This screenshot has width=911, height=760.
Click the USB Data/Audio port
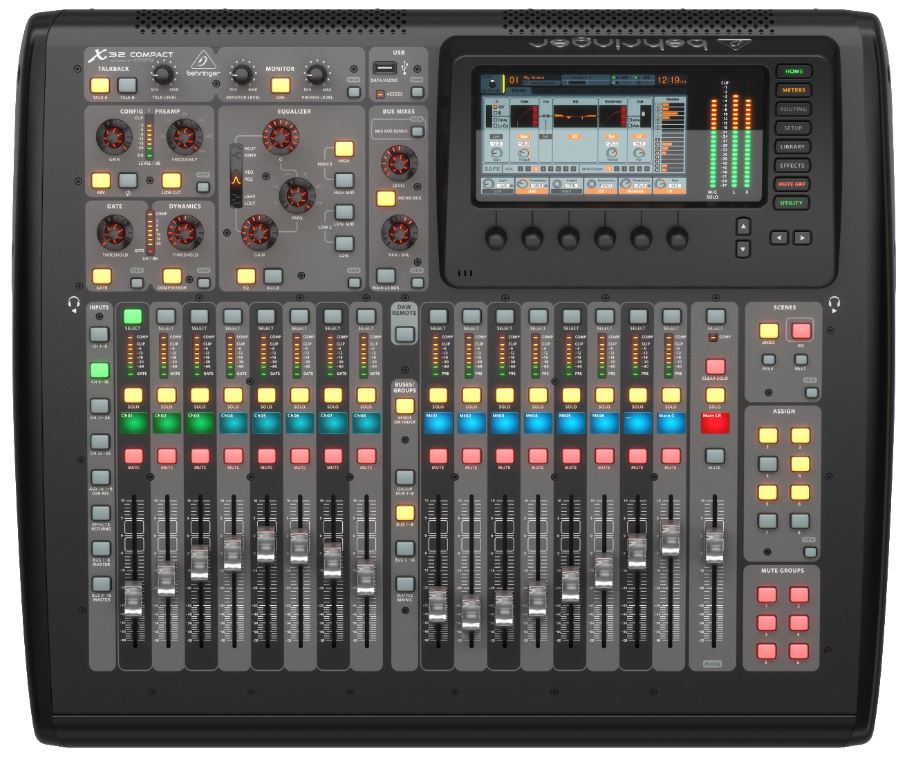(x=384, y=68)
